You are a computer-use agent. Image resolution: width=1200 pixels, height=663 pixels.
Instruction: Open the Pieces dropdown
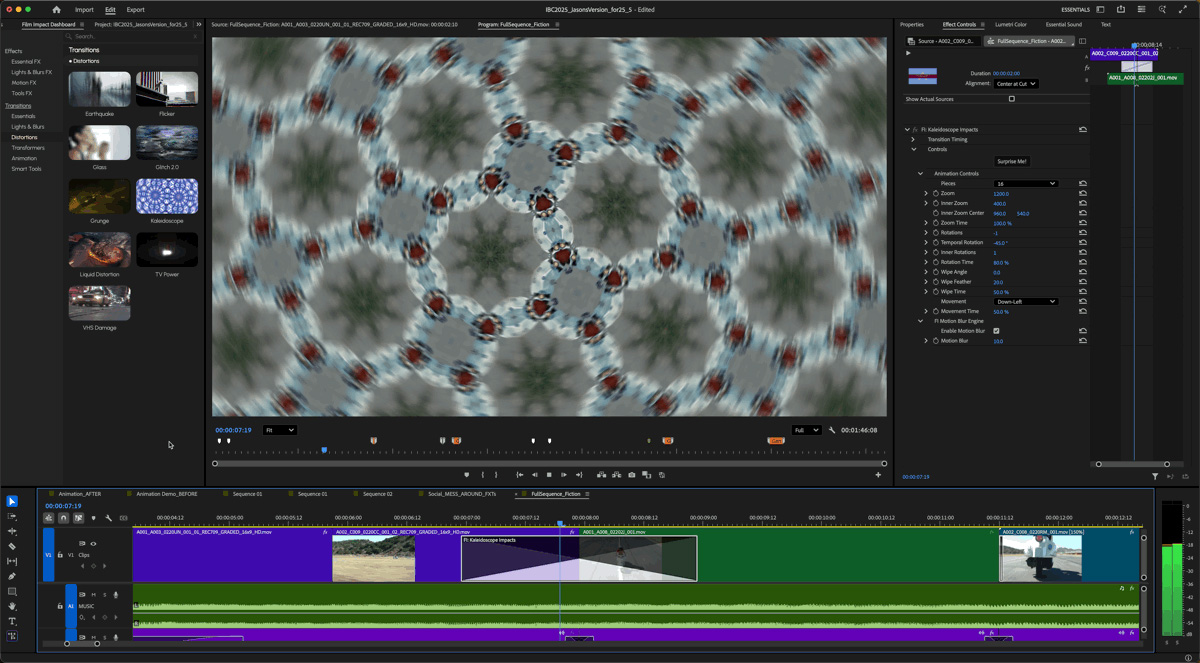(x=1025, y=184)
